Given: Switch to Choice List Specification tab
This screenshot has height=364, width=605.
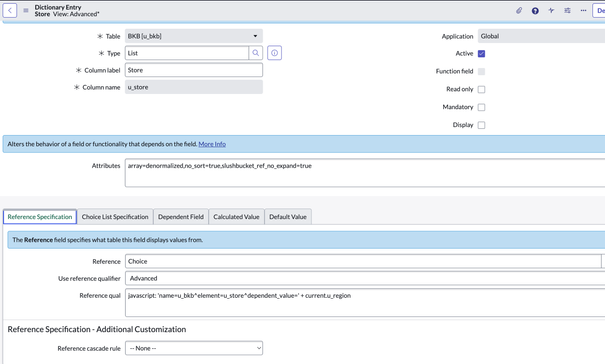Looking at the screenshot, I should point(115,217).
